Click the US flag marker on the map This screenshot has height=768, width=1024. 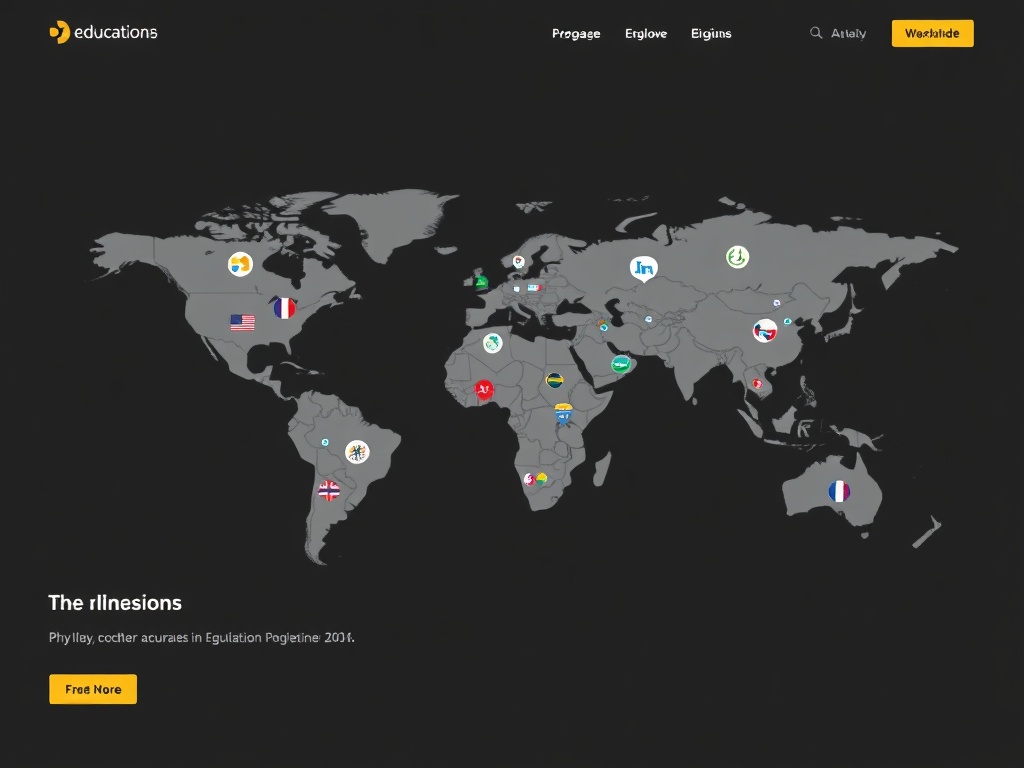pyautogui.click(x=242, y=322)
